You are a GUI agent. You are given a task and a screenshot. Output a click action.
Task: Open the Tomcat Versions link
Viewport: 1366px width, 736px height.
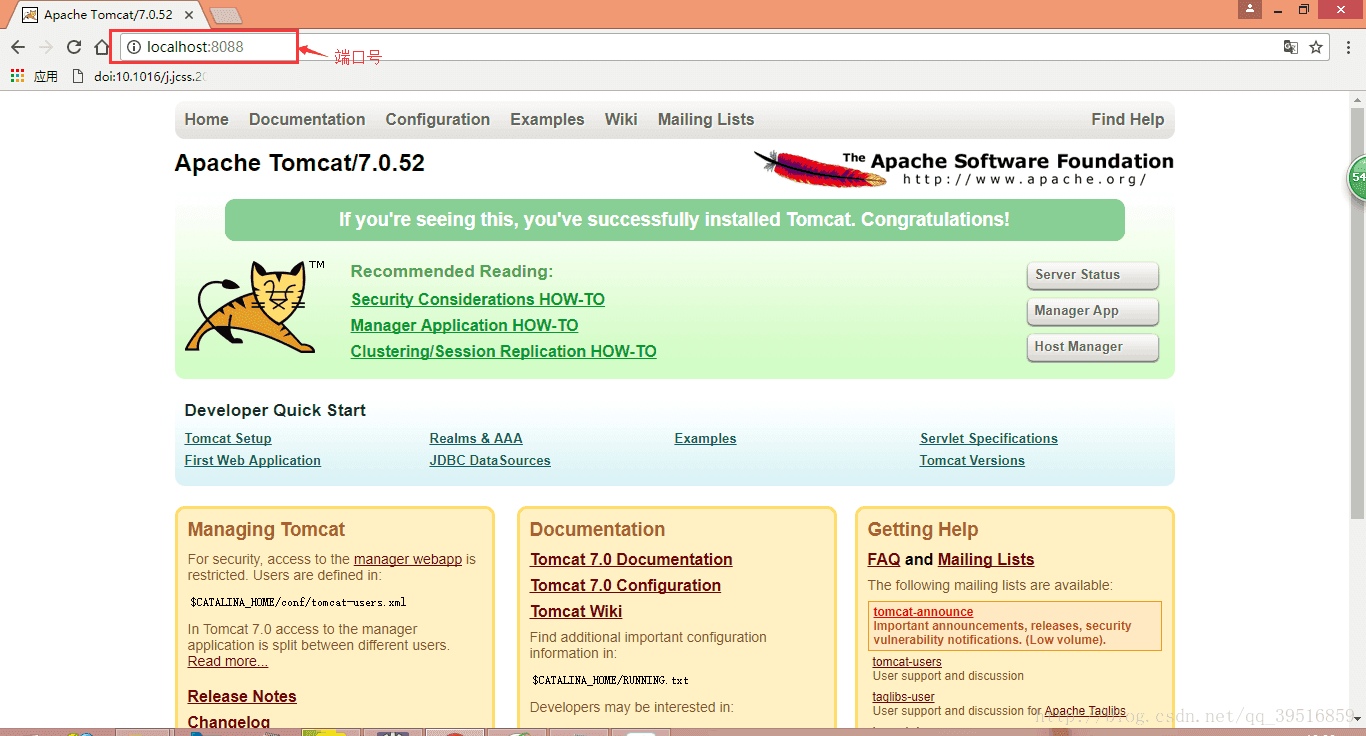(x=972, y=460)
